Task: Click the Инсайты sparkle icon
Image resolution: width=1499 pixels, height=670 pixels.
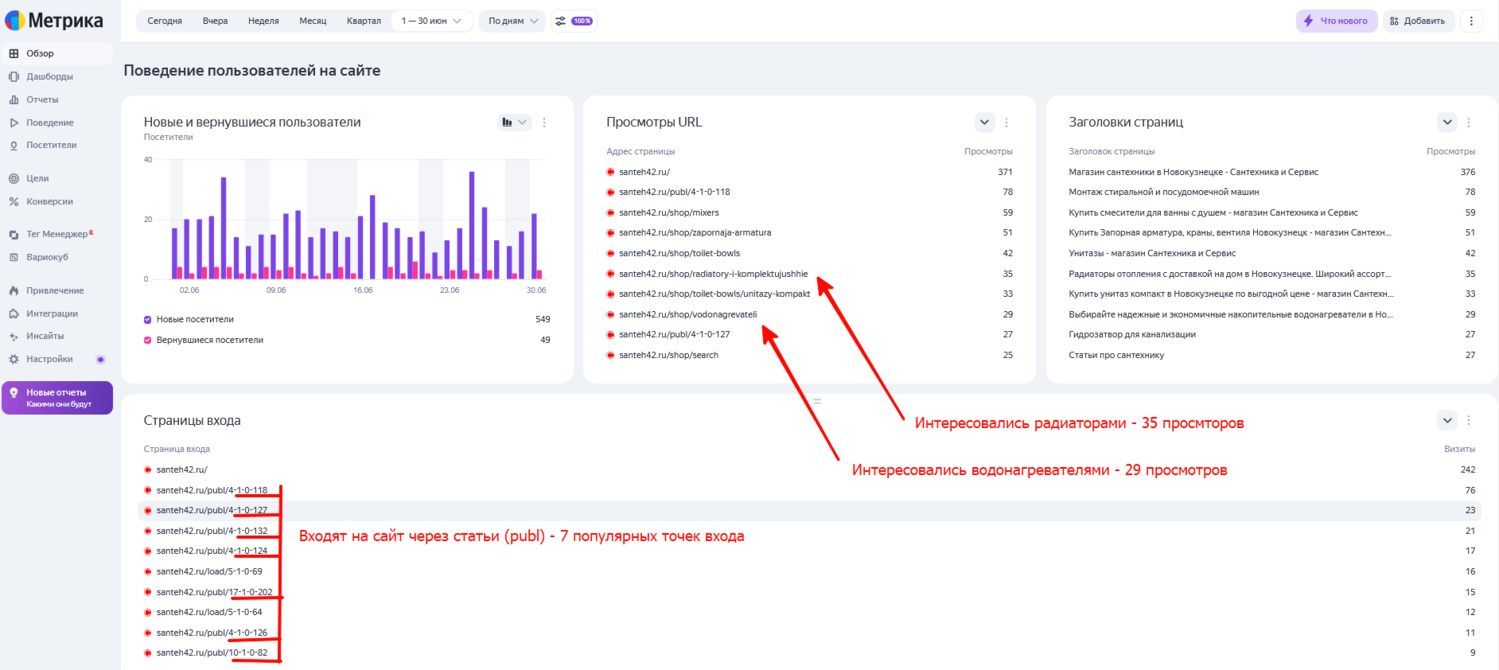Action: click(x=14, y=336)
